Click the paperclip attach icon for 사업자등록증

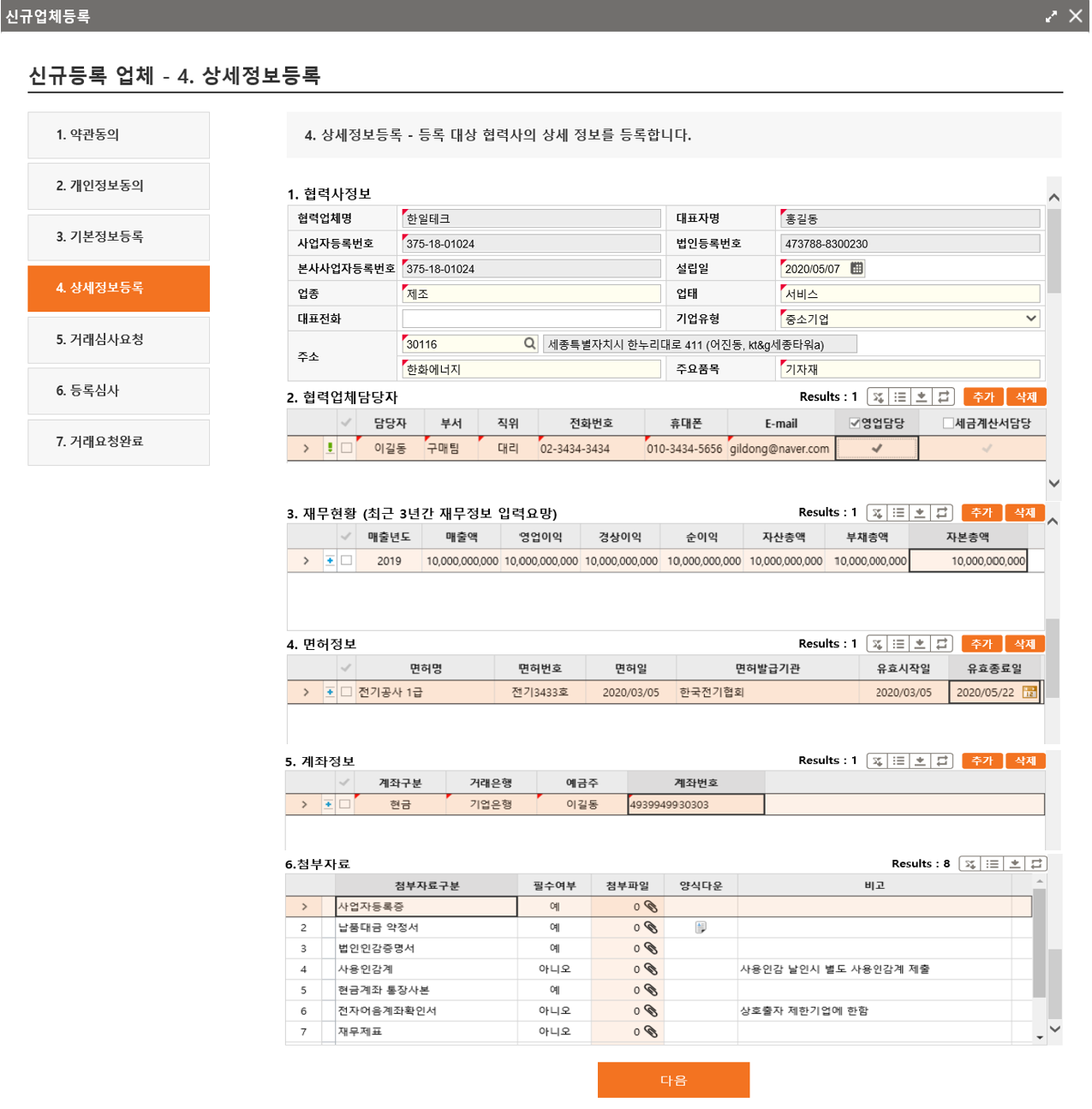(x=651, y=906)
